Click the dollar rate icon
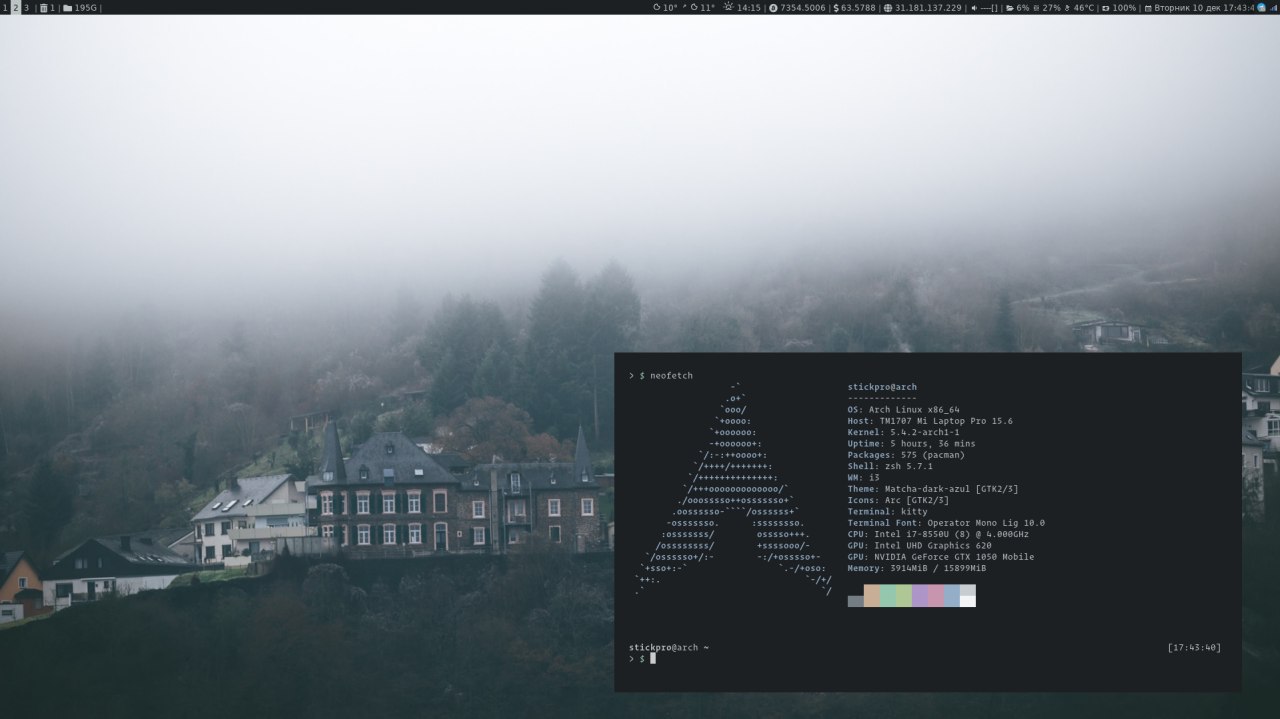Image resolution: width=1280 pixels, height=719 pixels. pos(836,7)
